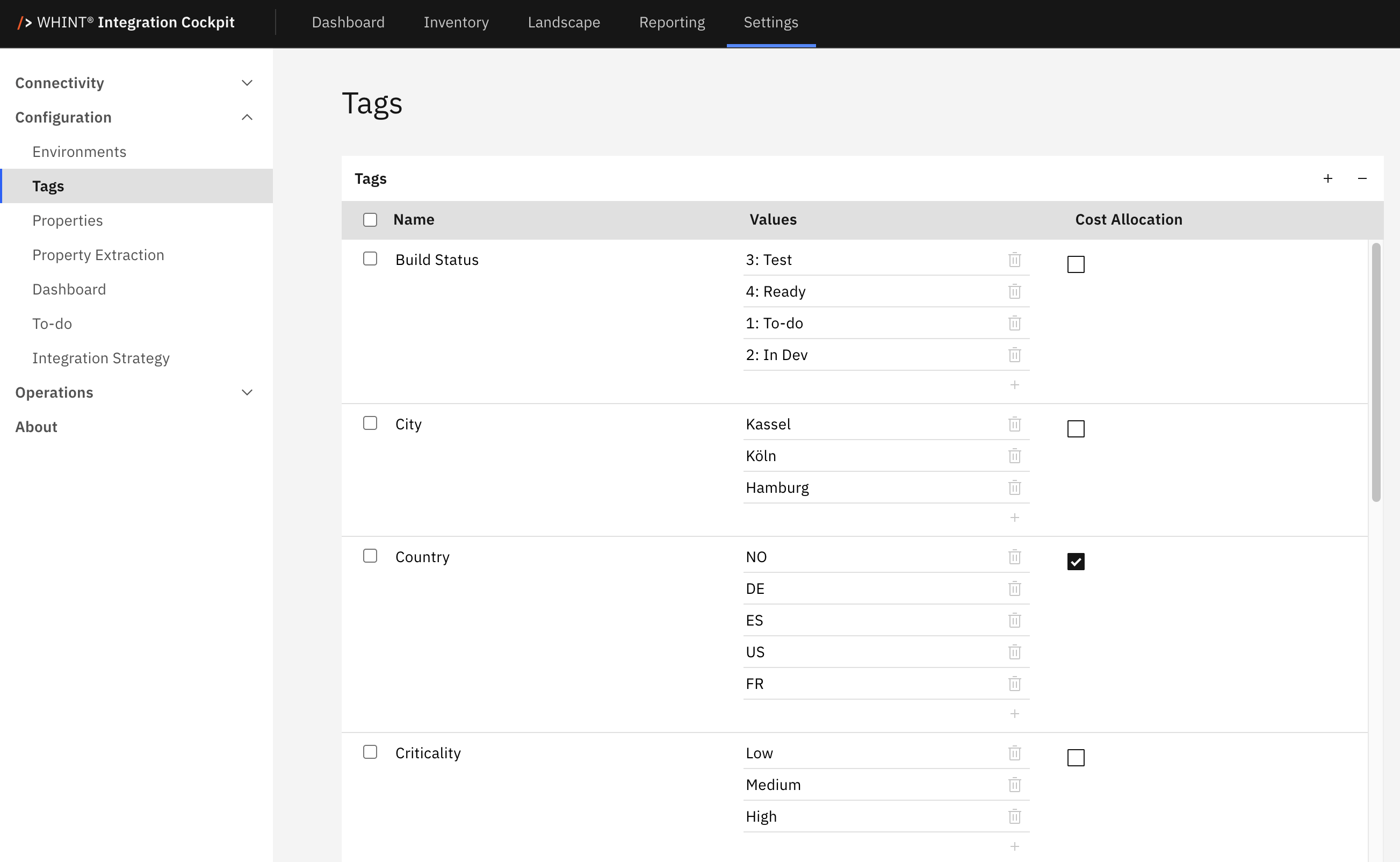
Task: Enable Cost Allocation for Criticality
Action: [1075, 758]
